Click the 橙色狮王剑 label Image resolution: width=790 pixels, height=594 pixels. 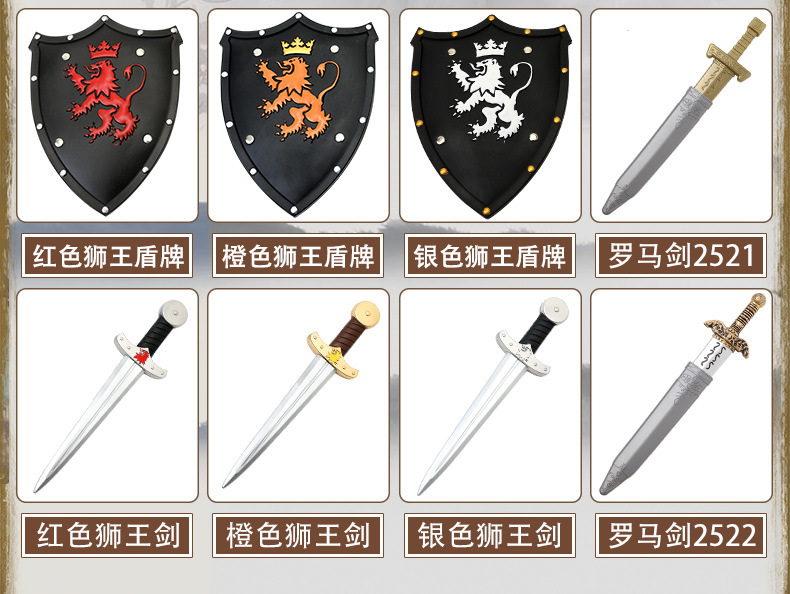click(298, 535)
